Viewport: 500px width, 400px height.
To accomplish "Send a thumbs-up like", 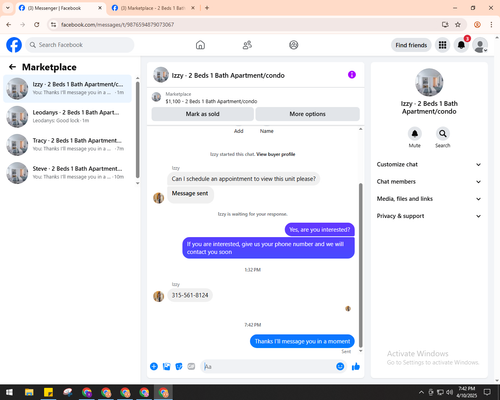I will tap(356, 367).
